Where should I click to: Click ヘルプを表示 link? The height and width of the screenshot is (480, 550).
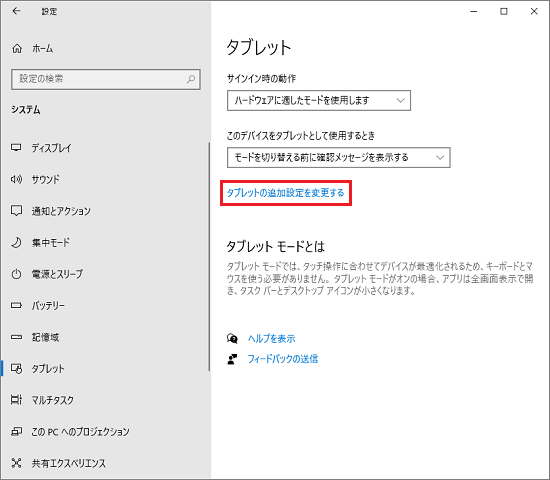click(271, 339)
